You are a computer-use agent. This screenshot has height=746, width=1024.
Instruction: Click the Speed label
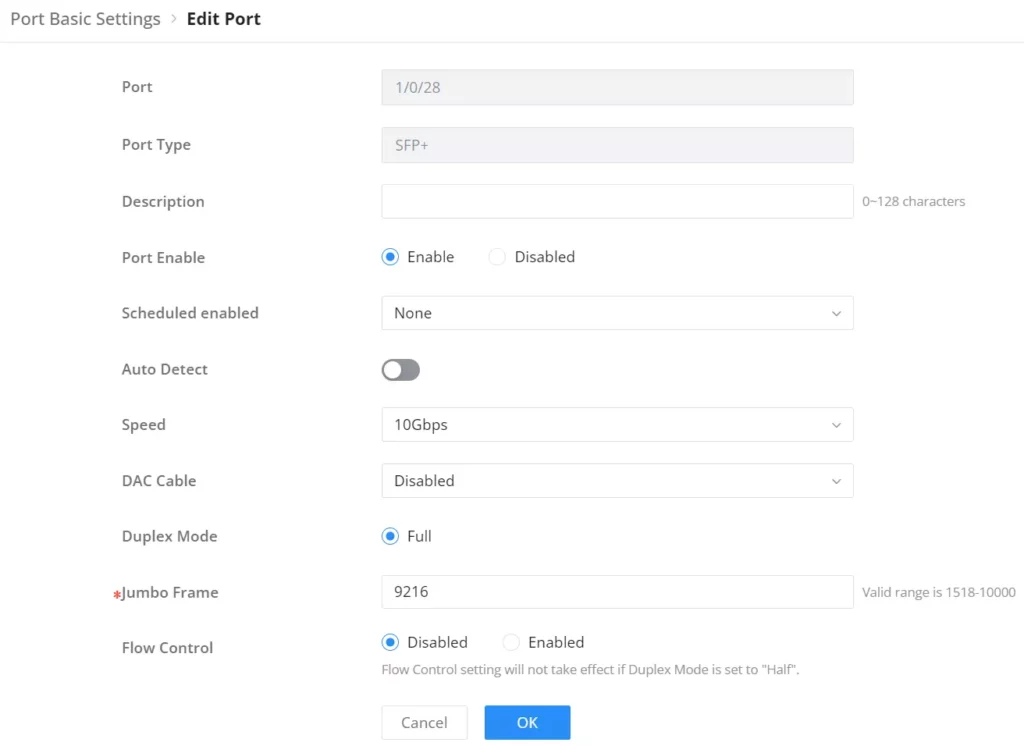click(144, 425)
